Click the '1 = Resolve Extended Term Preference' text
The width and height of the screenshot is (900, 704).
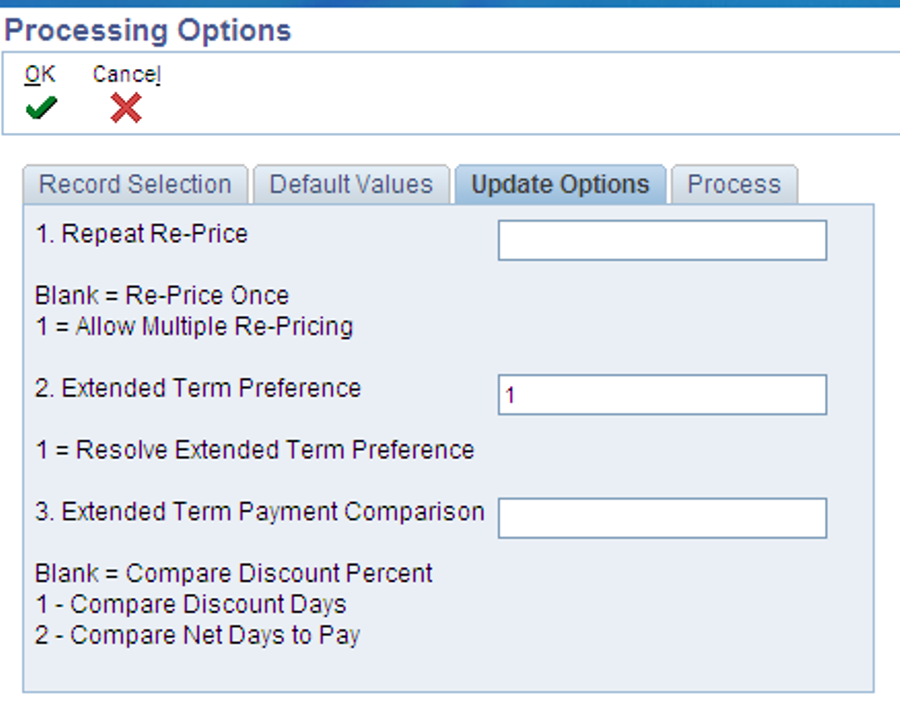pos(255,450)
